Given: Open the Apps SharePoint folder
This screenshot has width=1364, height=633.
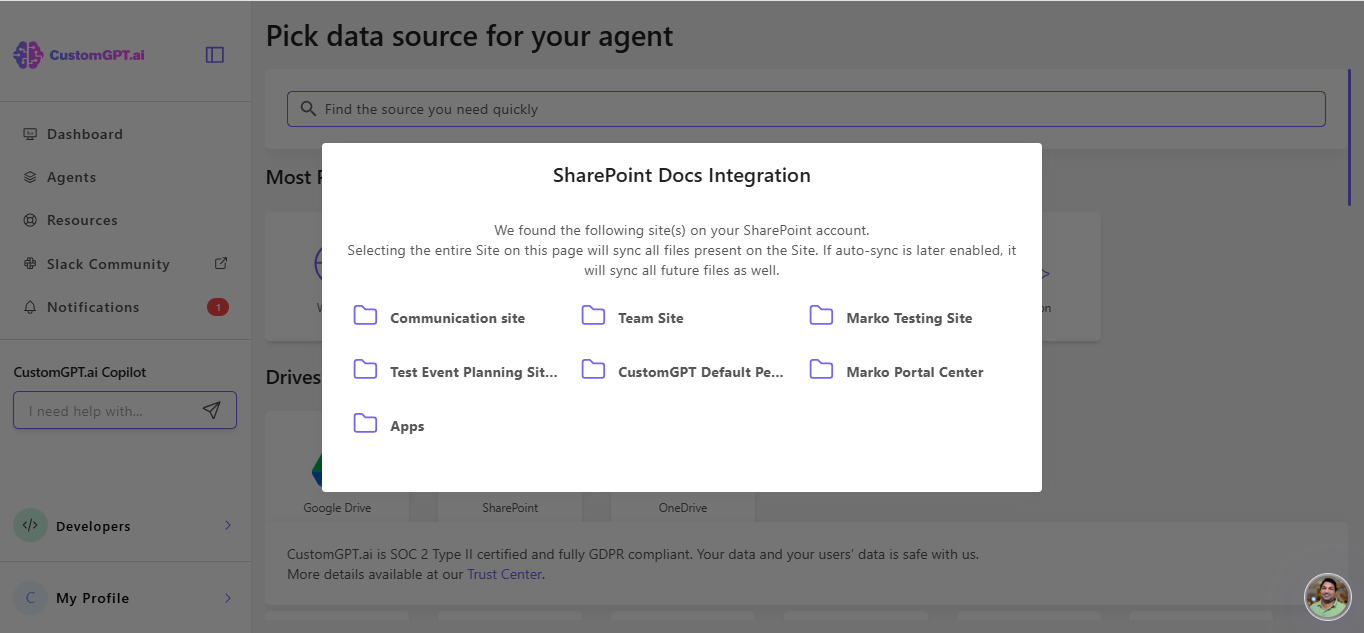Looking at the screenshot, I should (x=407, y=425).
